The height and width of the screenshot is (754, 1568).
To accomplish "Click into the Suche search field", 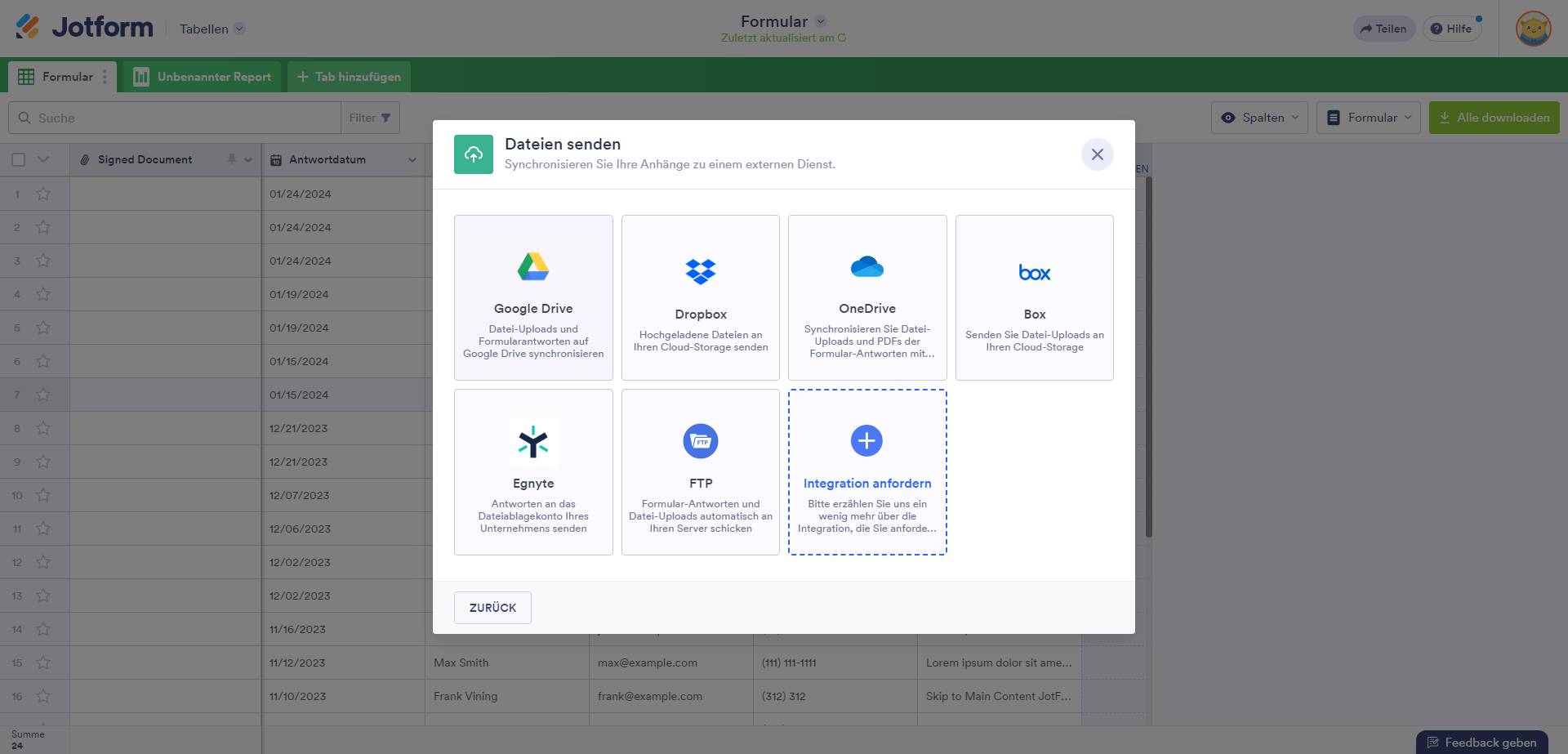I will [180, 118].
